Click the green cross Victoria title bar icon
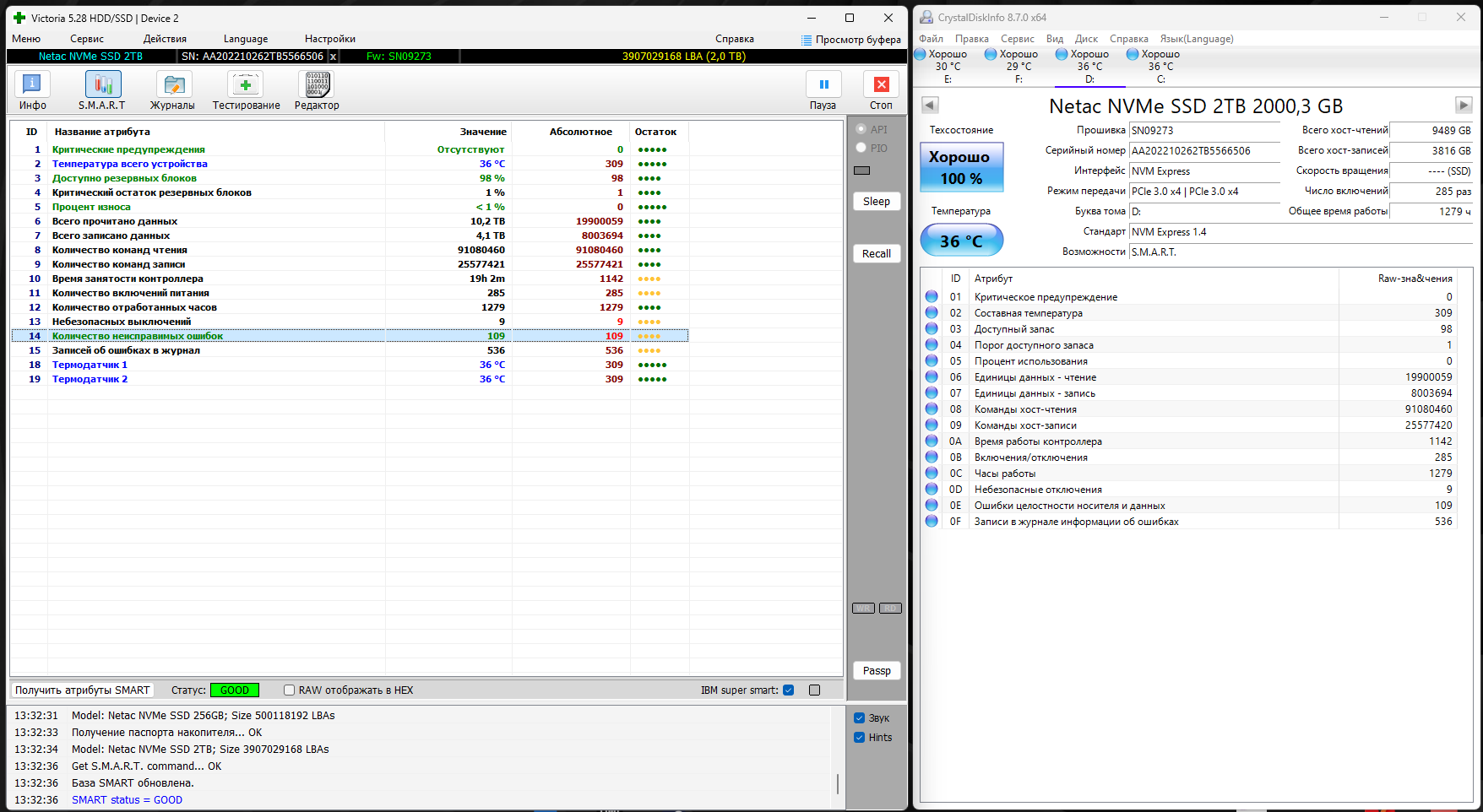The image size is (1483, 812). (x=19, y=18)
